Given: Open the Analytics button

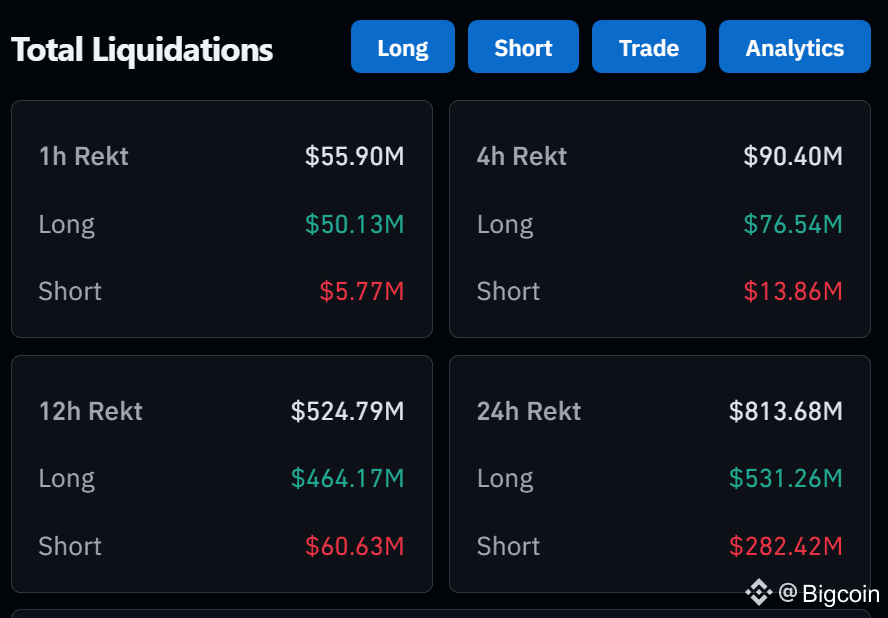Looking at the screenshot, I should [795, 47].
